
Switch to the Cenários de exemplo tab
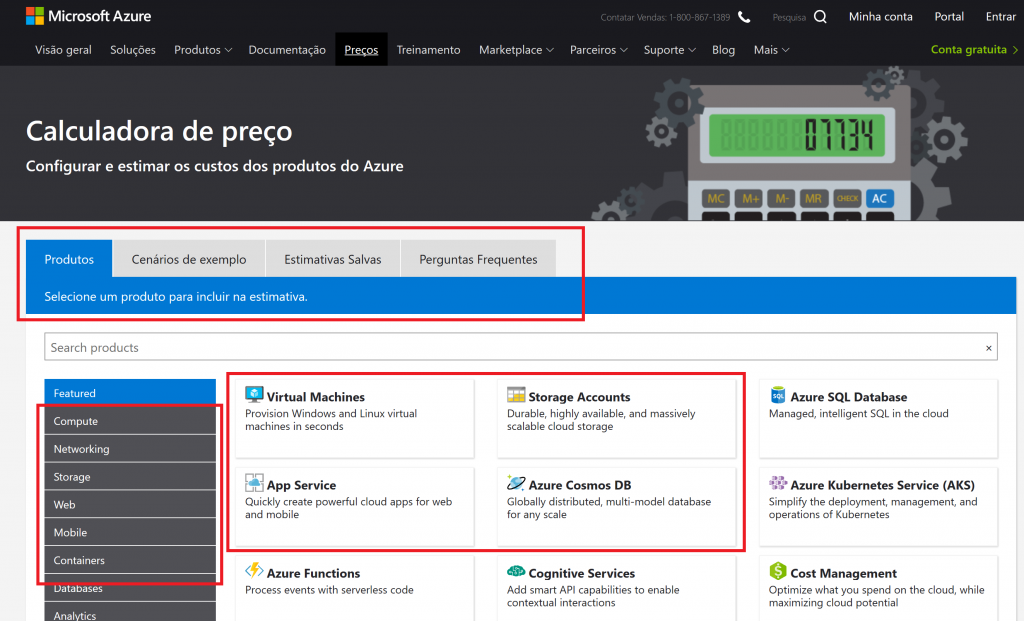pyautogui.click(x=189, y=259)
